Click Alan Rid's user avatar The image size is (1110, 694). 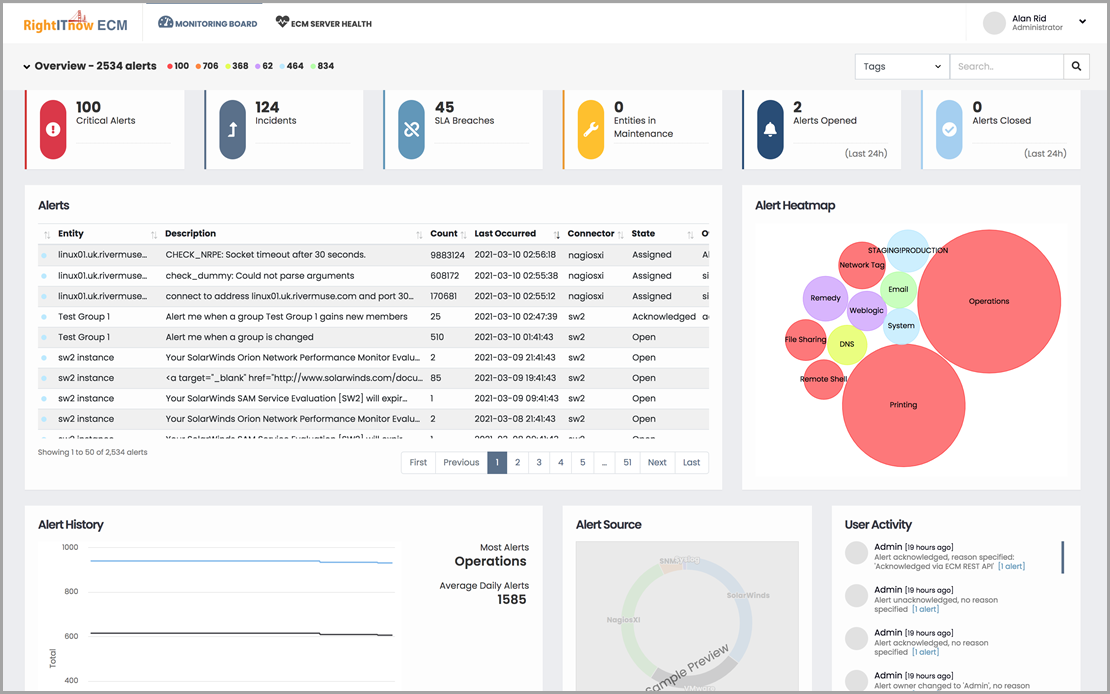tap(994, 23)
